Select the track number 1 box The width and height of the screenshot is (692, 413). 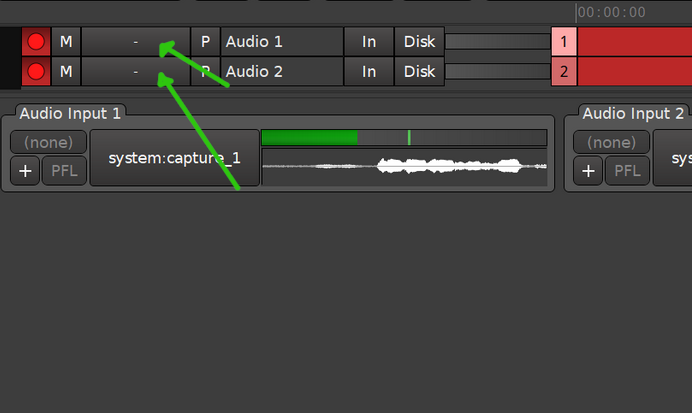(x=564, y=42)
